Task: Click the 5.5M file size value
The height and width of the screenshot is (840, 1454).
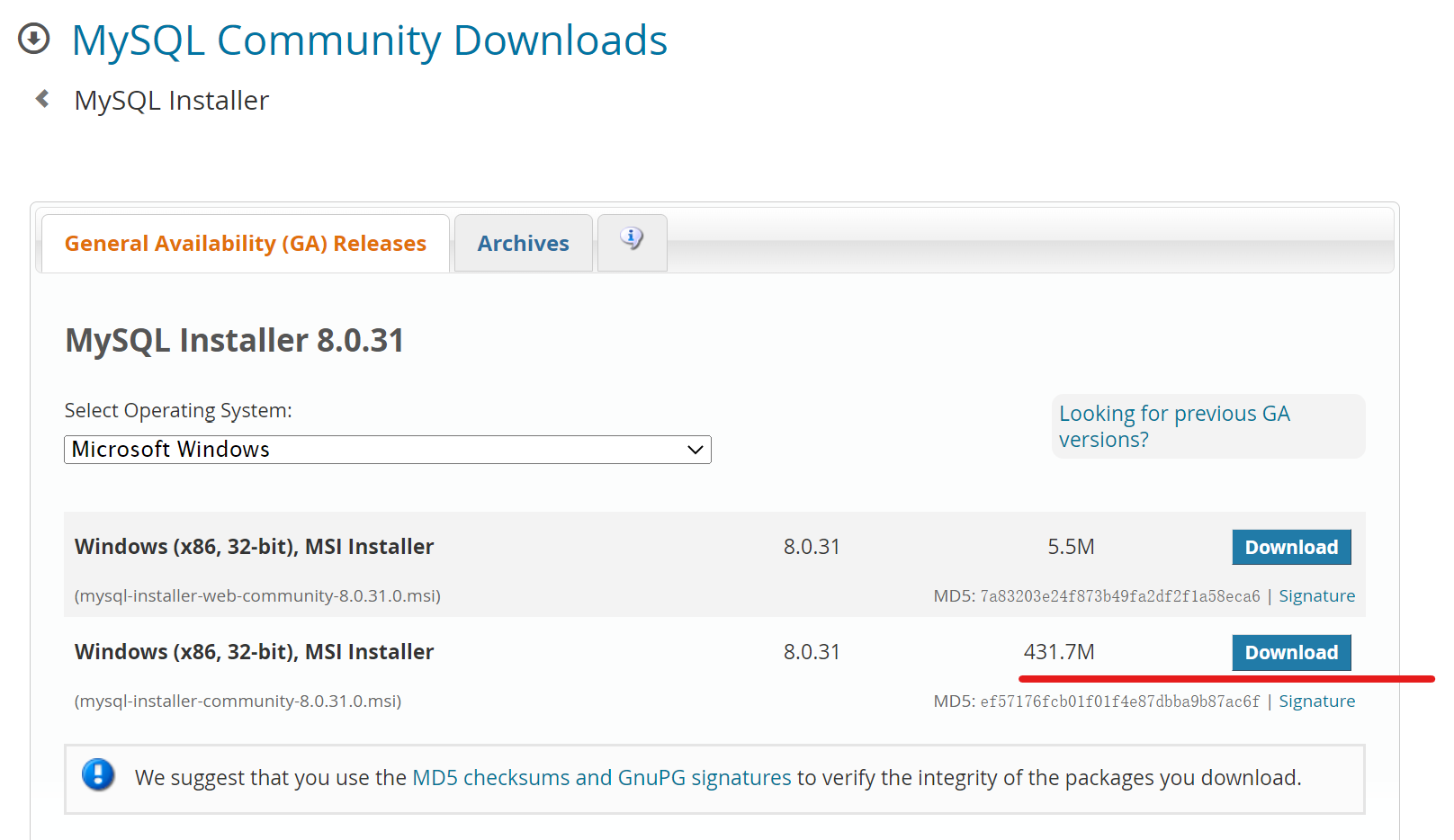Action: pos(1071,547)
